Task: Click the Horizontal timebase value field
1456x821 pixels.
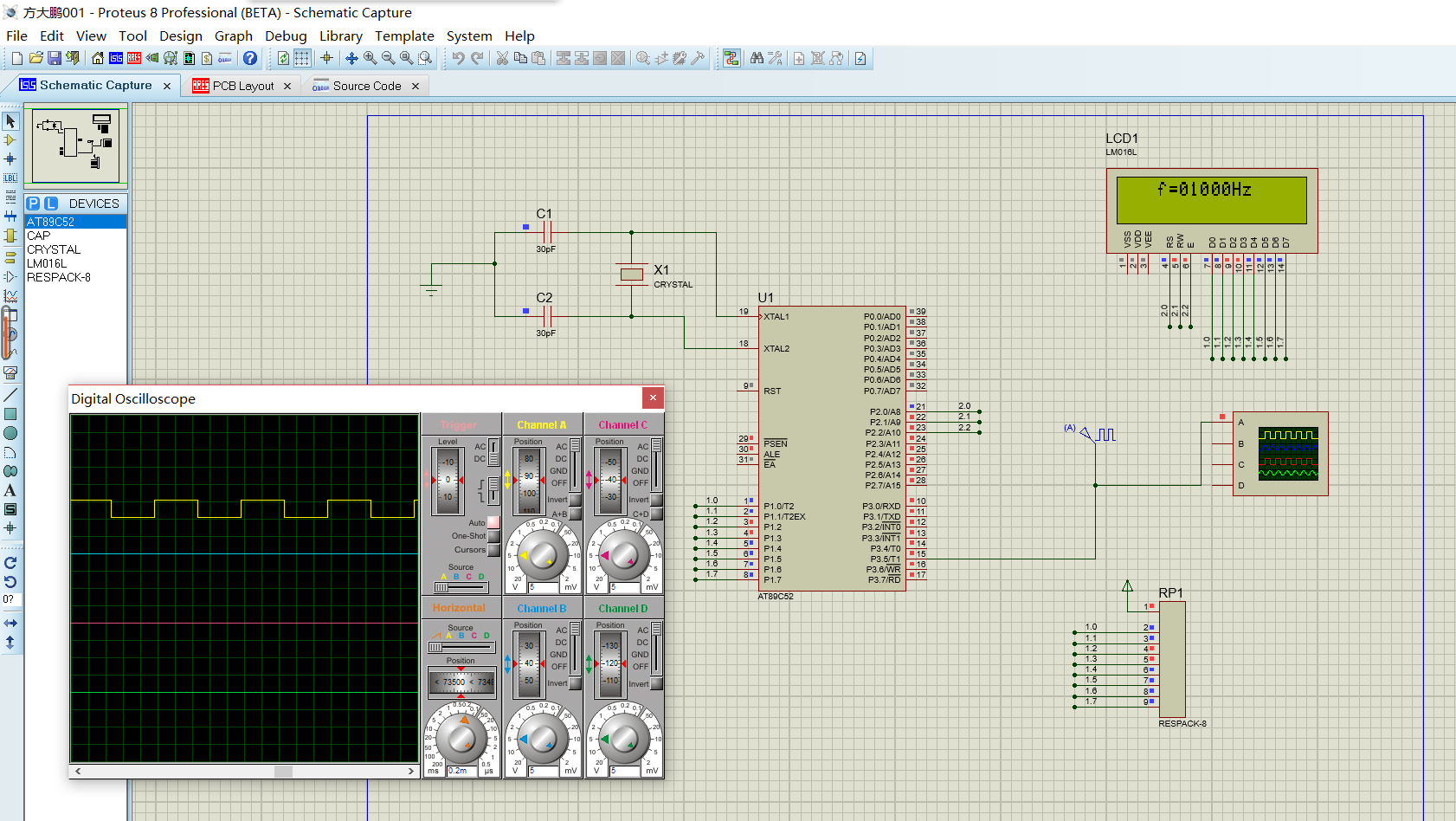Action: [460, 771]
